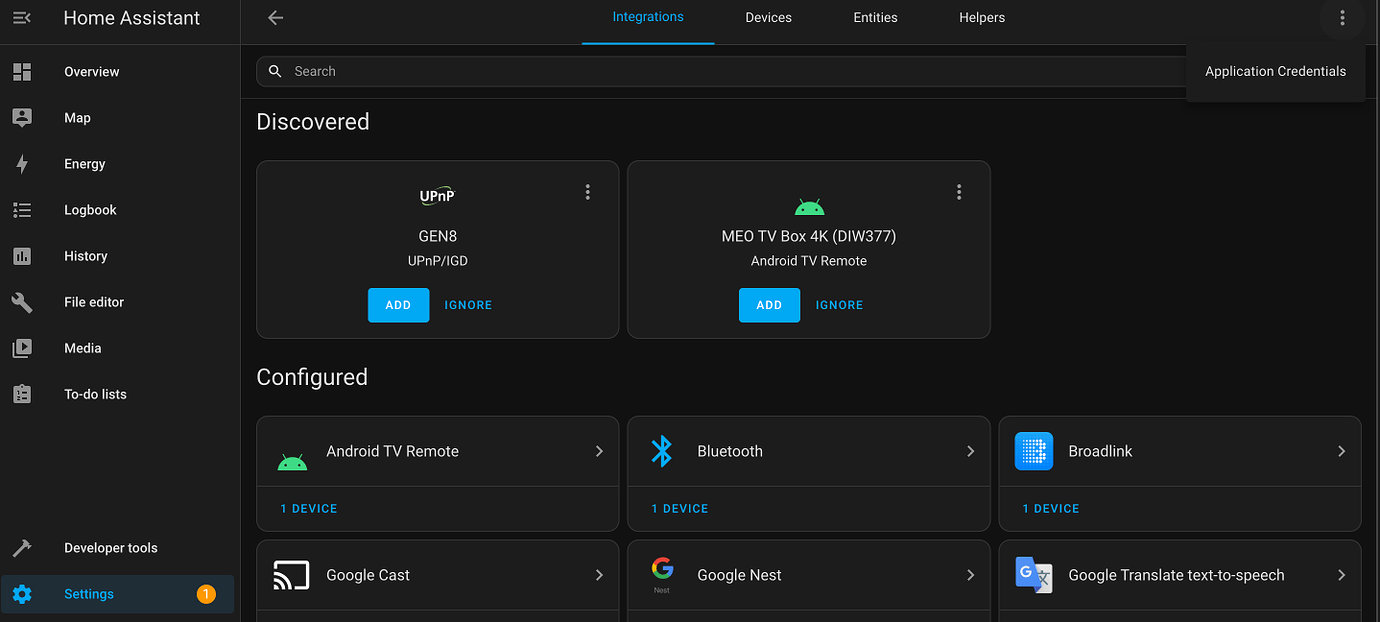Click the integrations search field
The image size is (1380, 622).
tap(700, 71)
